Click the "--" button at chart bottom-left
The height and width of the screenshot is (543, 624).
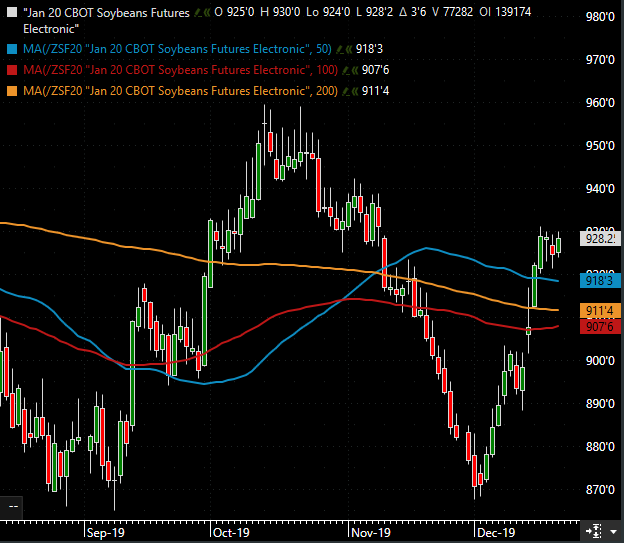pos(12,507)
